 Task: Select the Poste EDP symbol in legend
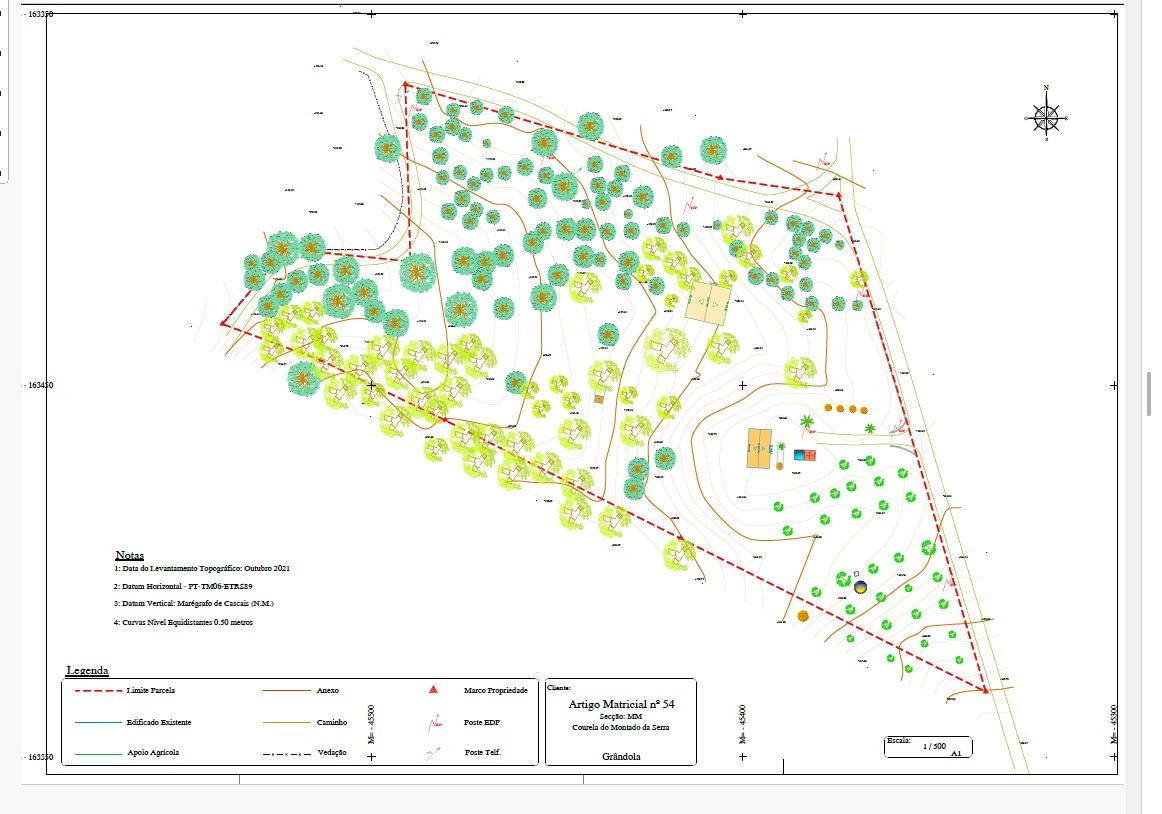pyautogui.click(x=433, y=721)
